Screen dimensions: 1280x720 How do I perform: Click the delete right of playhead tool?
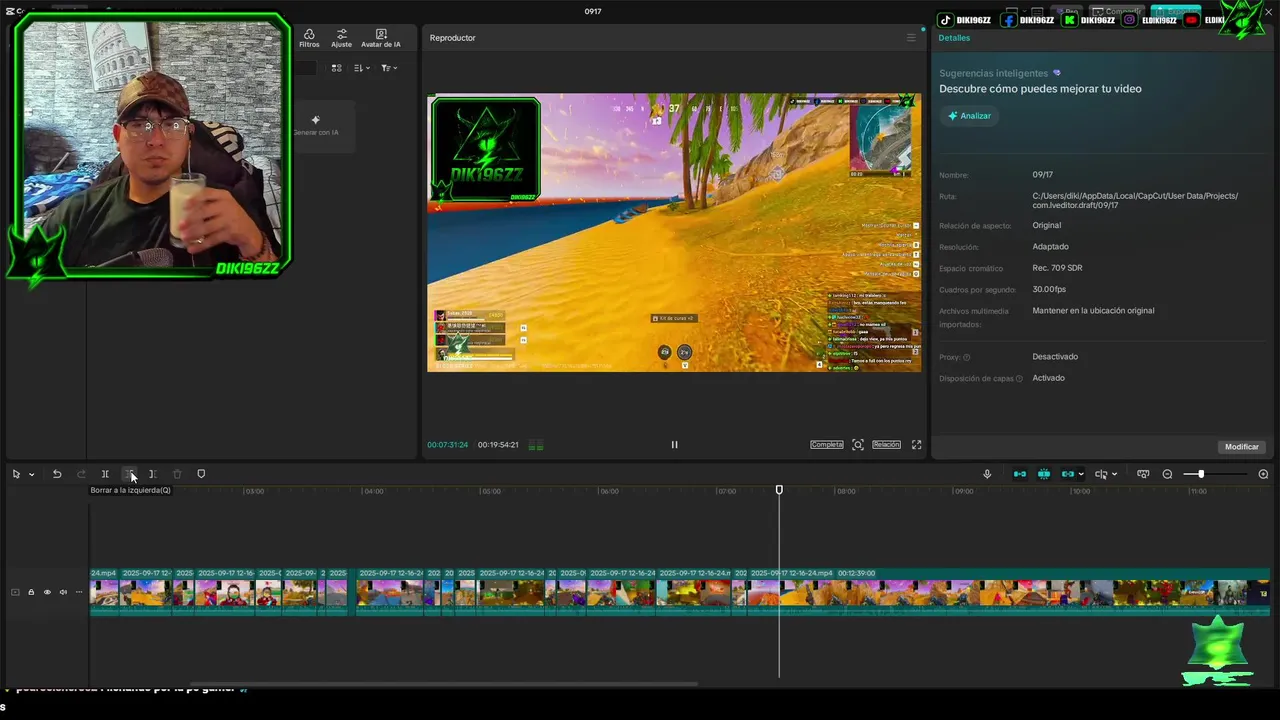pos(153,474)
